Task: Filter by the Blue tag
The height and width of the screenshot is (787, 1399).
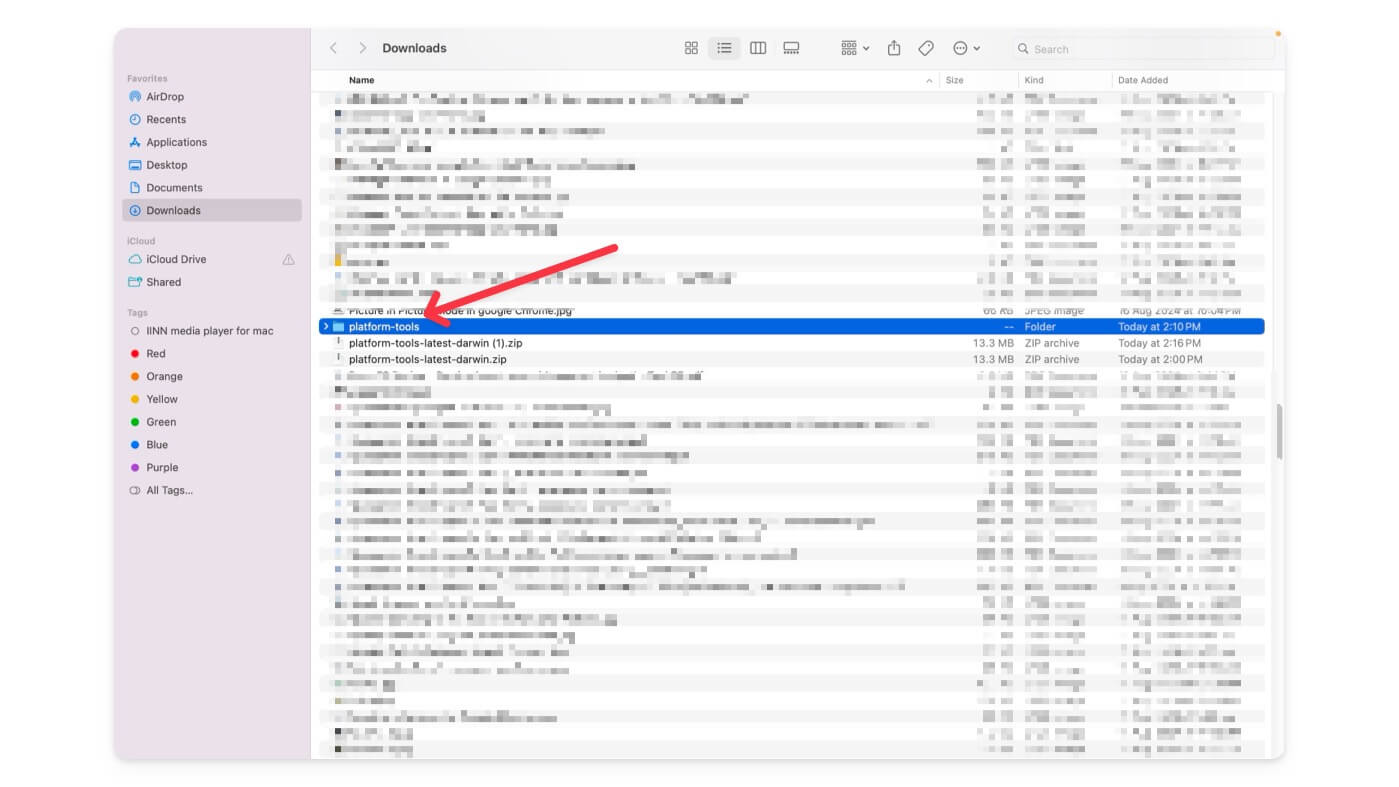Action: coord(212,445)
